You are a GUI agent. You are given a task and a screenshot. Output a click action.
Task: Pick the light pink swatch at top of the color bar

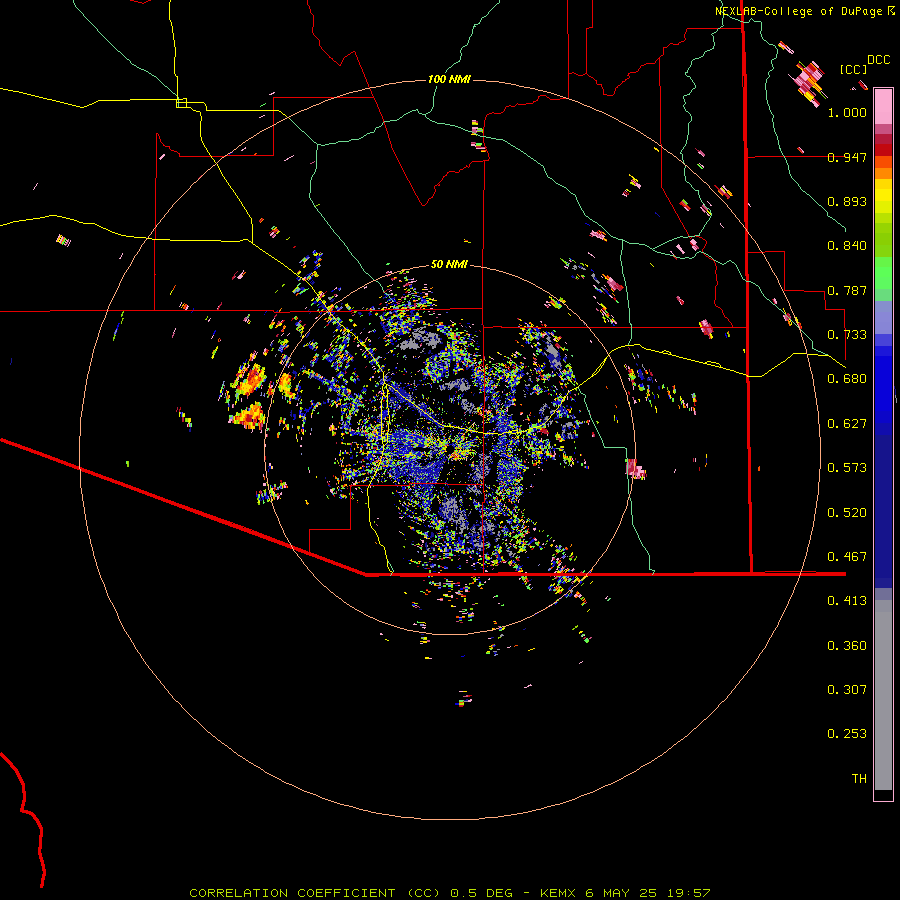(883, 106)
